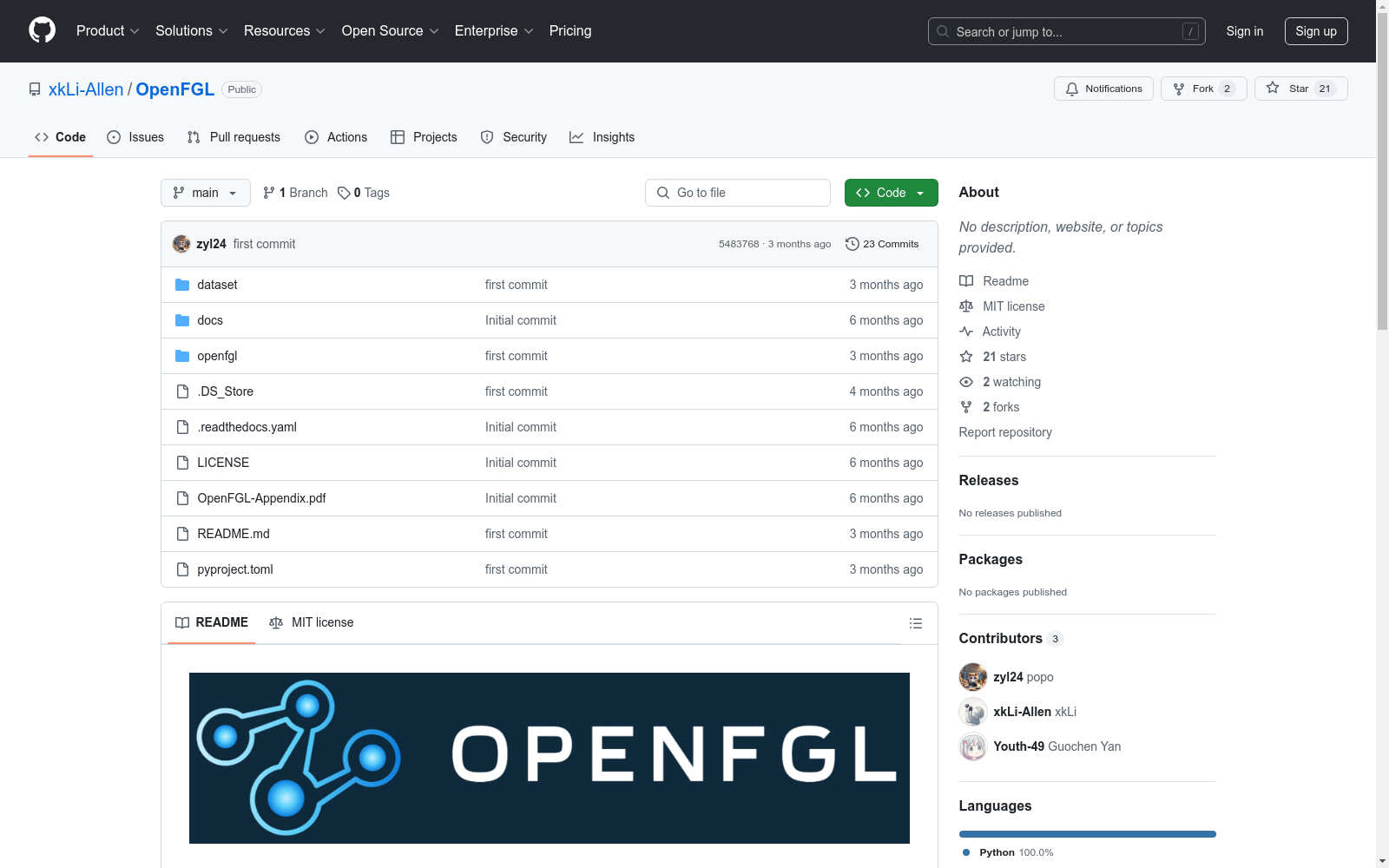The height and width of the screenshot is (868, 1389).
Task: View the 1 Branch list
Action: click(295, 193)
